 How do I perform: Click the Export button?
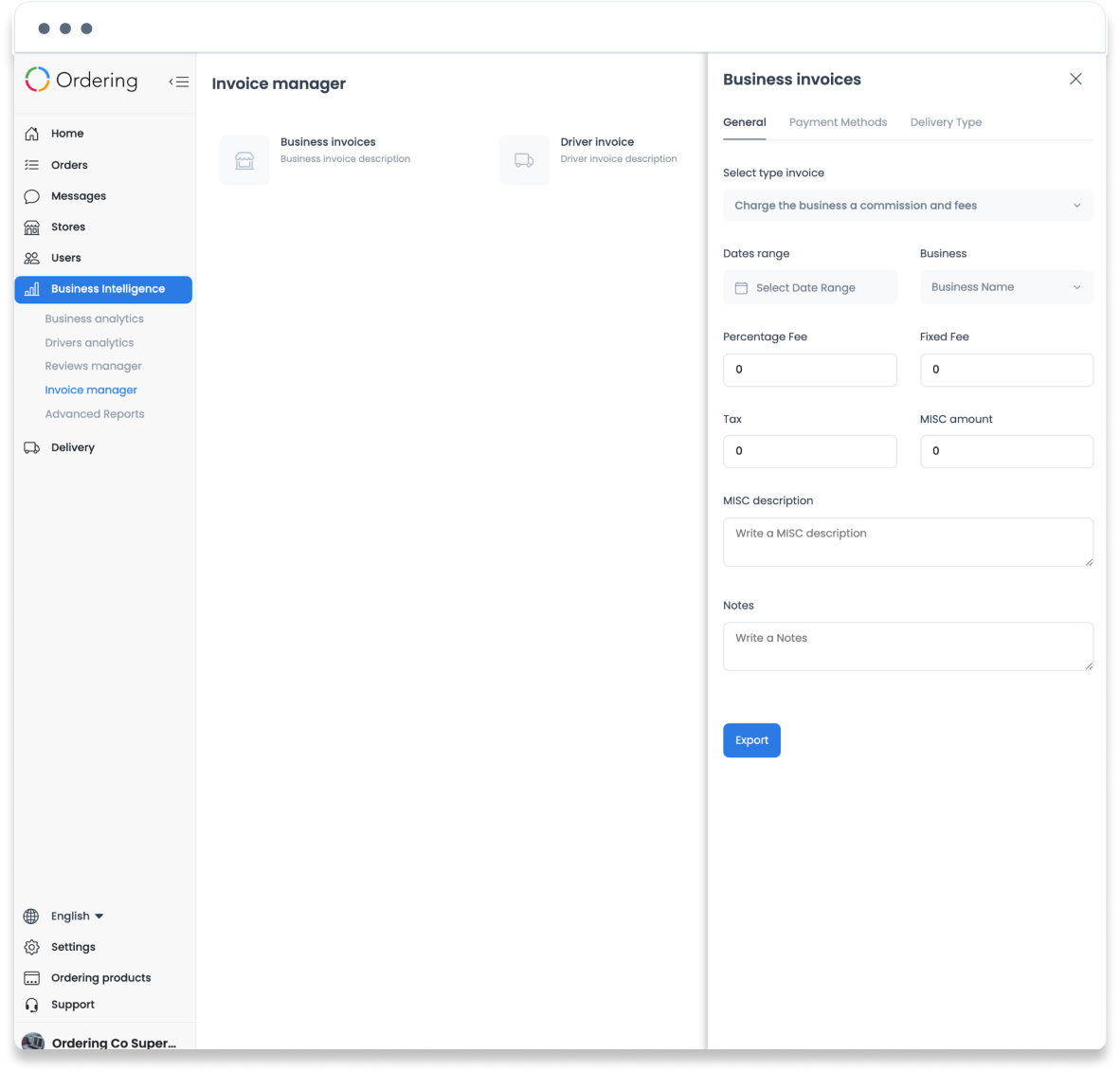pyautogui.click(x=751, y=740)
